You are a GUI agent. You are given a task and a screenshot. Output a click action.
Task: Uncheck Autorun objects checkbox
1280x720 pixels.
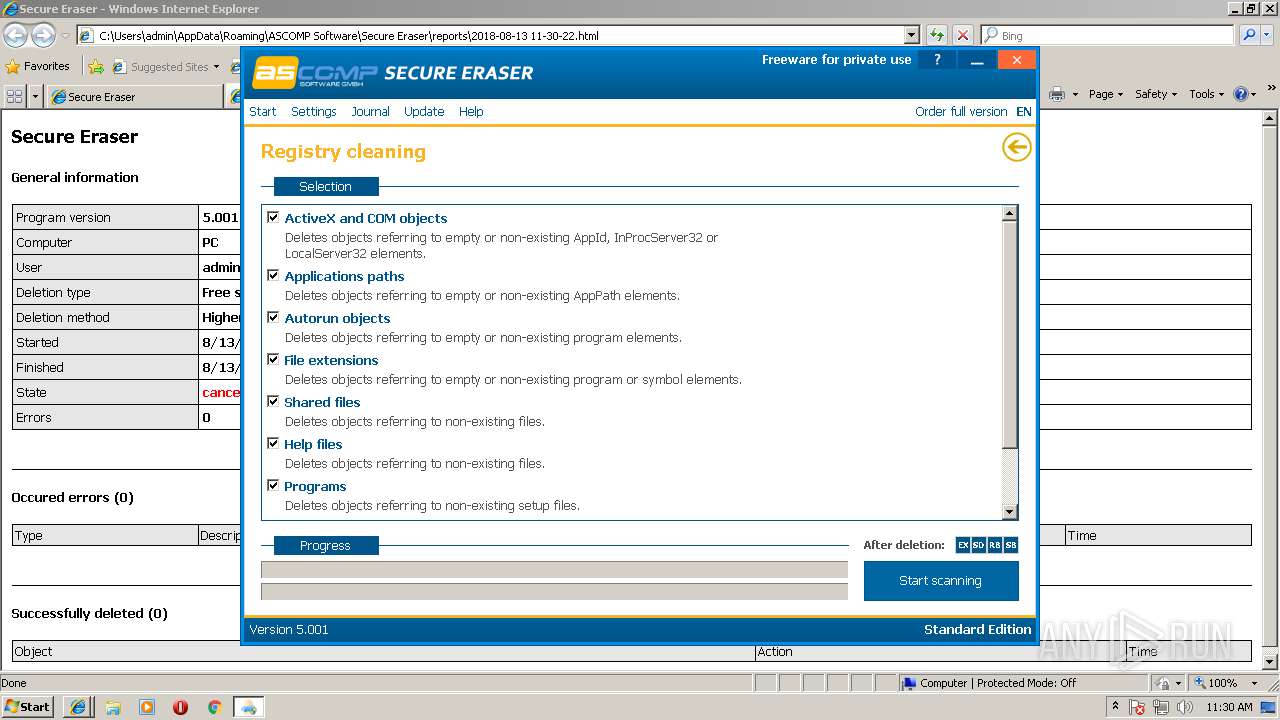(x=273, y=317)
